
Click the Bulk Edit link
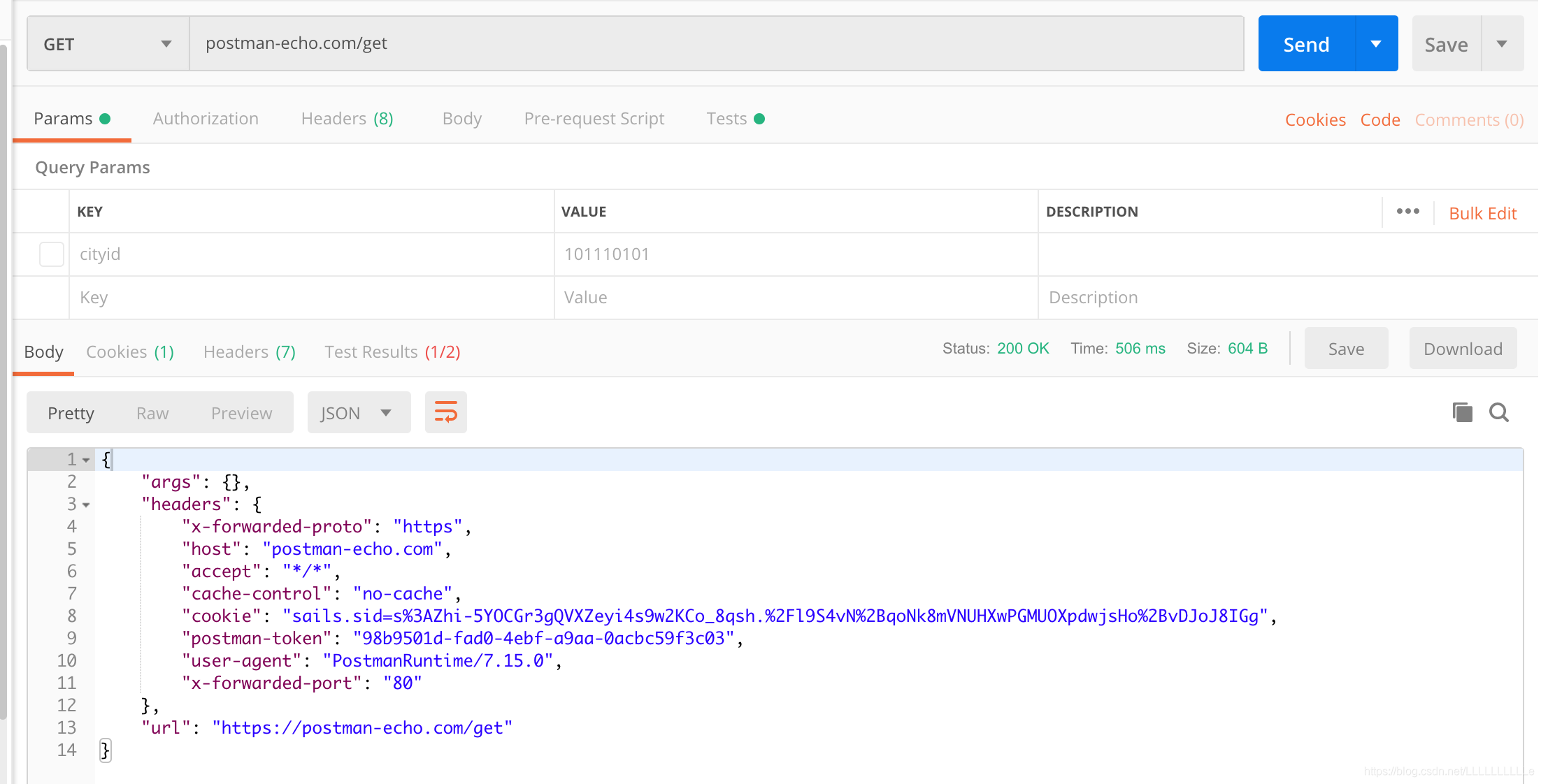pos(1483,213)
